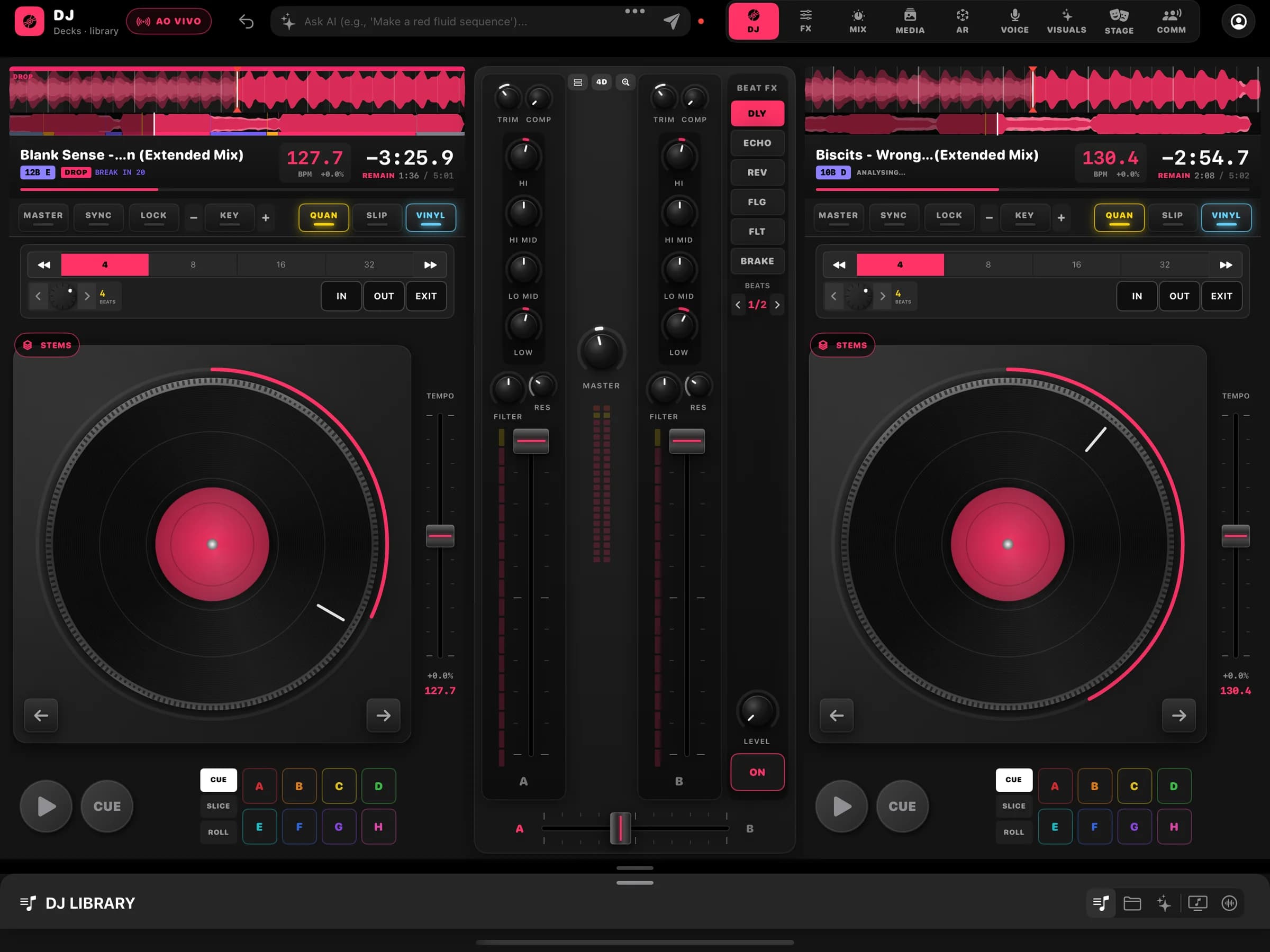
Task: Select the ECHO beat effect
Action: pos(757,143)
